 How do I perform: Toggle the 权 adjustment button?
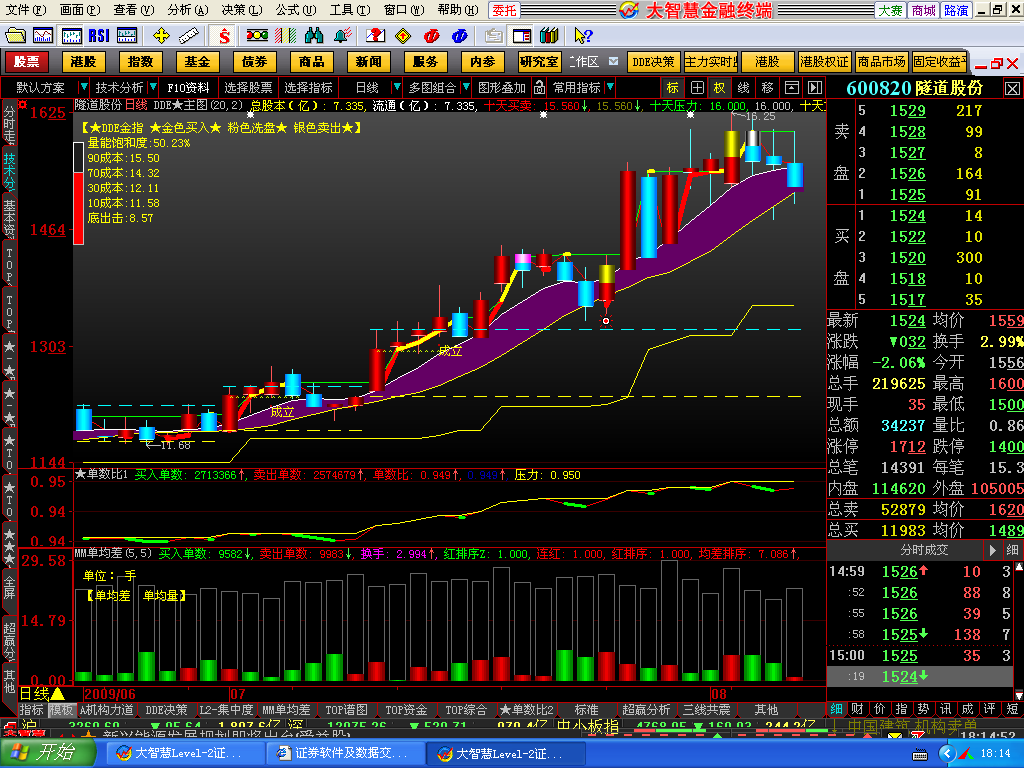coord(720,87)
